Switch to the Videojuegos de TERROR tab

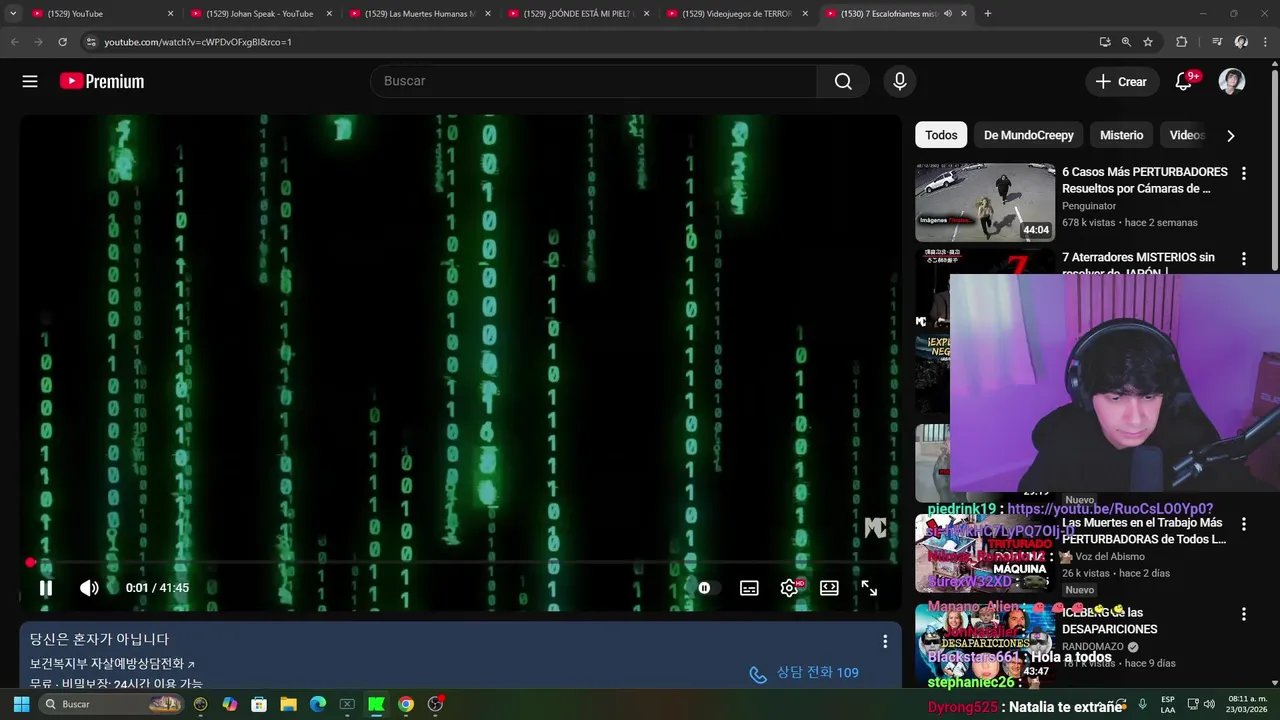pos(736,14)
